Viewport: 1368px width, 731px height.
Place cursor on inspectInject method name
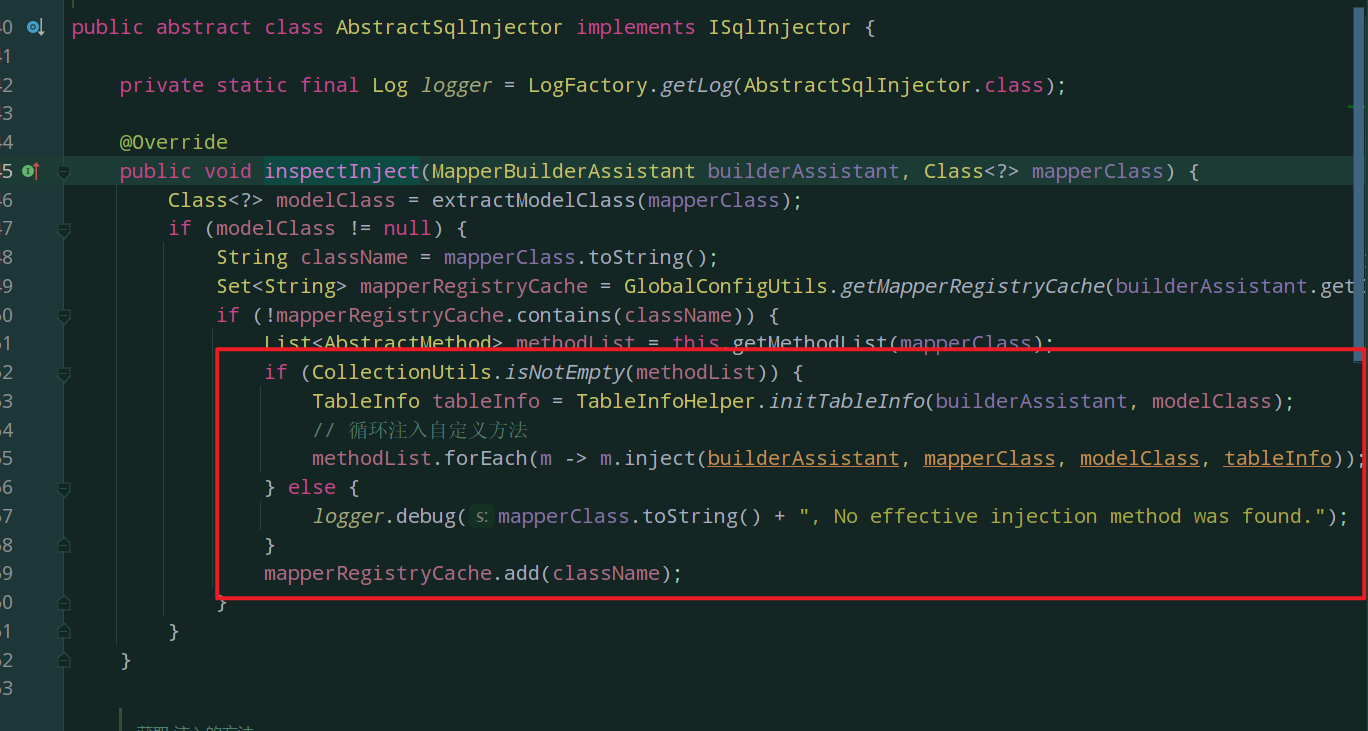(342, 171)
